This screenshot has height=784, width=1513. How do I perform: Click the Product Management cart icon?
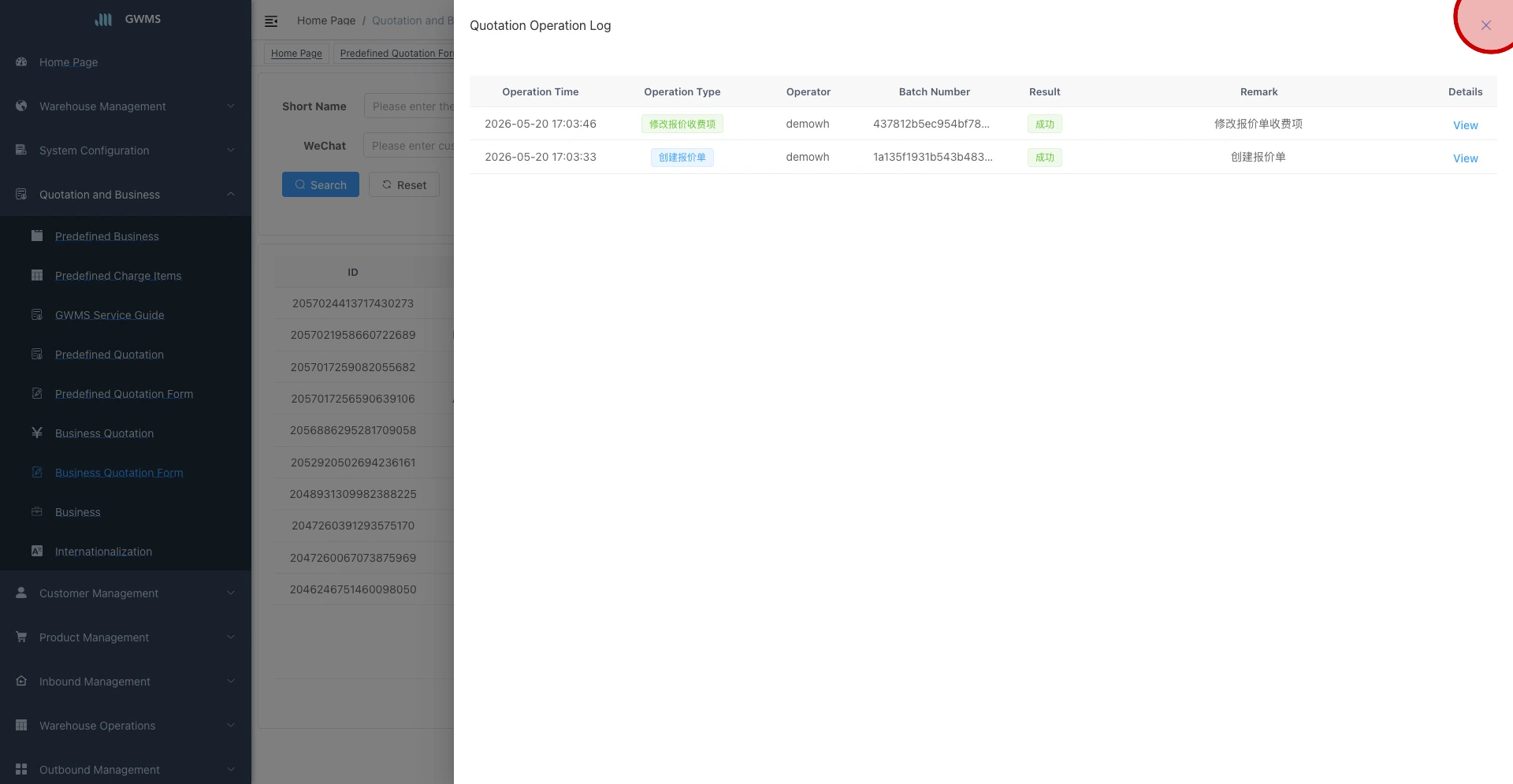click(21, 637)
